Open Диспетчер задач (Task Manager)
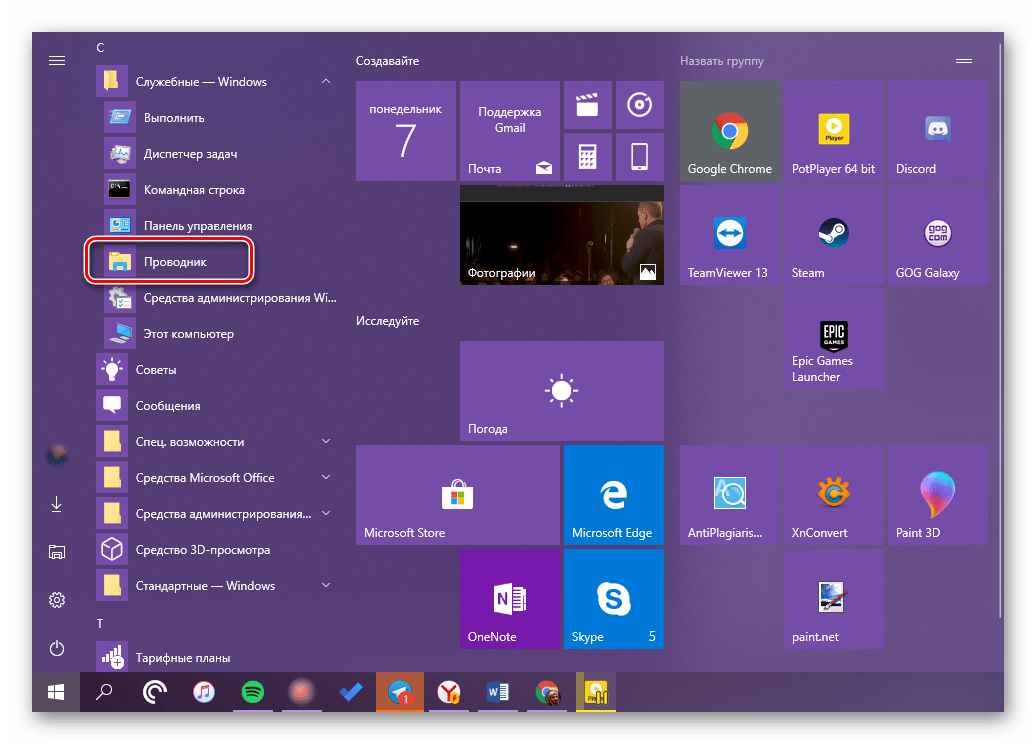This screenshot has width=1036, height=744. pos(222,154)
